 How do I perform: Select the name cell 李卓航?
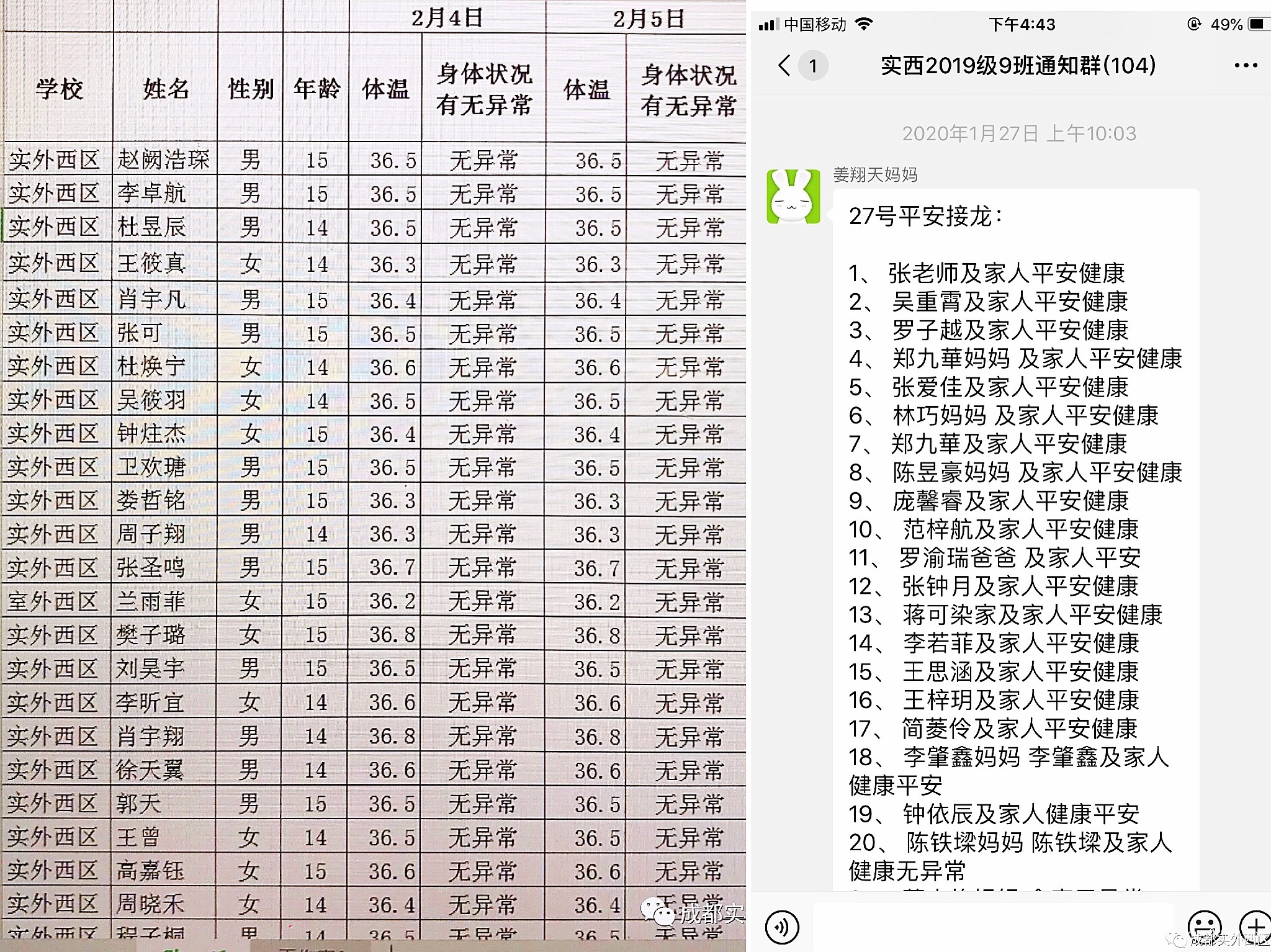tap(165, 193)
